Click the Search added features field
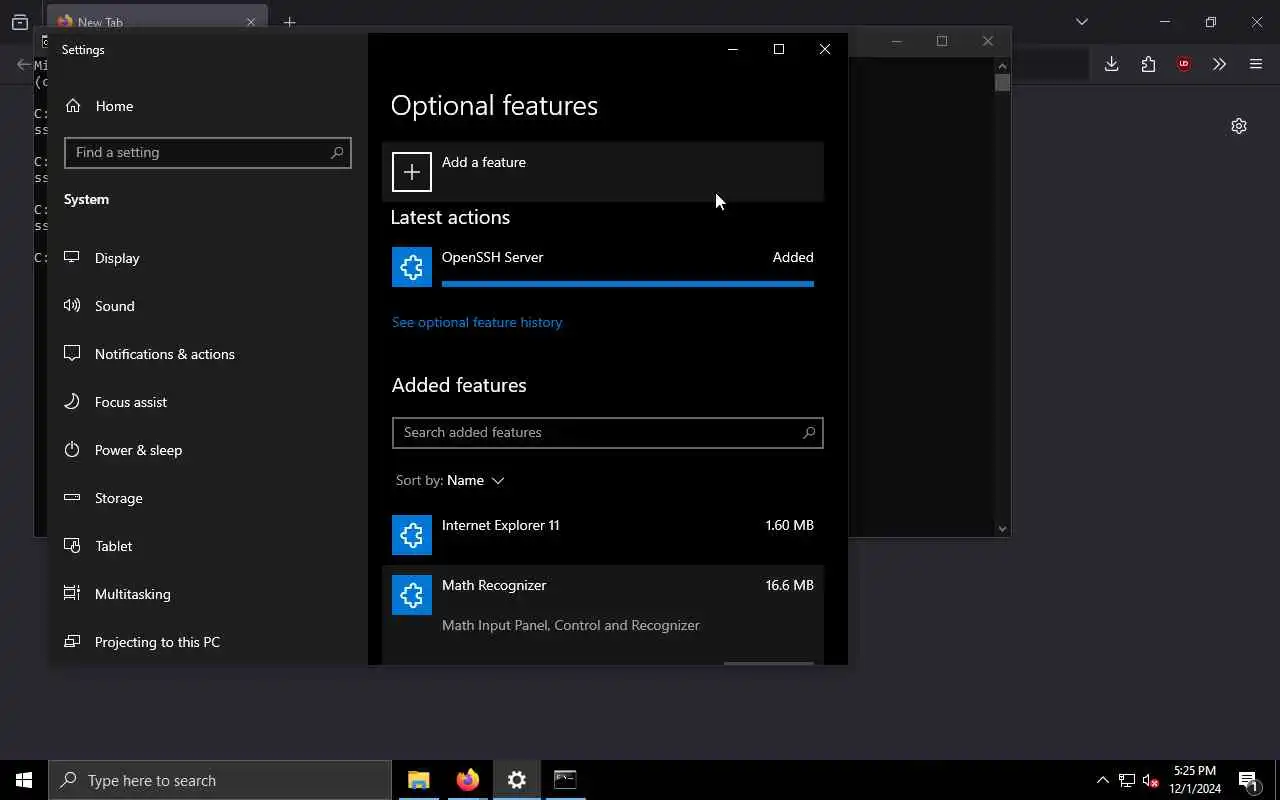This screenshot has height=800, width=1280. (607, 432)
